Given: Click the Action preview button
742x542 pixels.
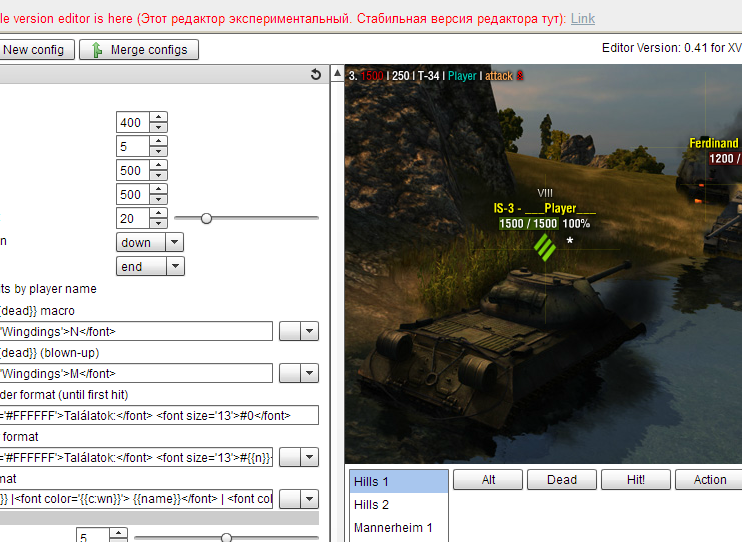Looking at the screenshot, I should coord(709,480).
